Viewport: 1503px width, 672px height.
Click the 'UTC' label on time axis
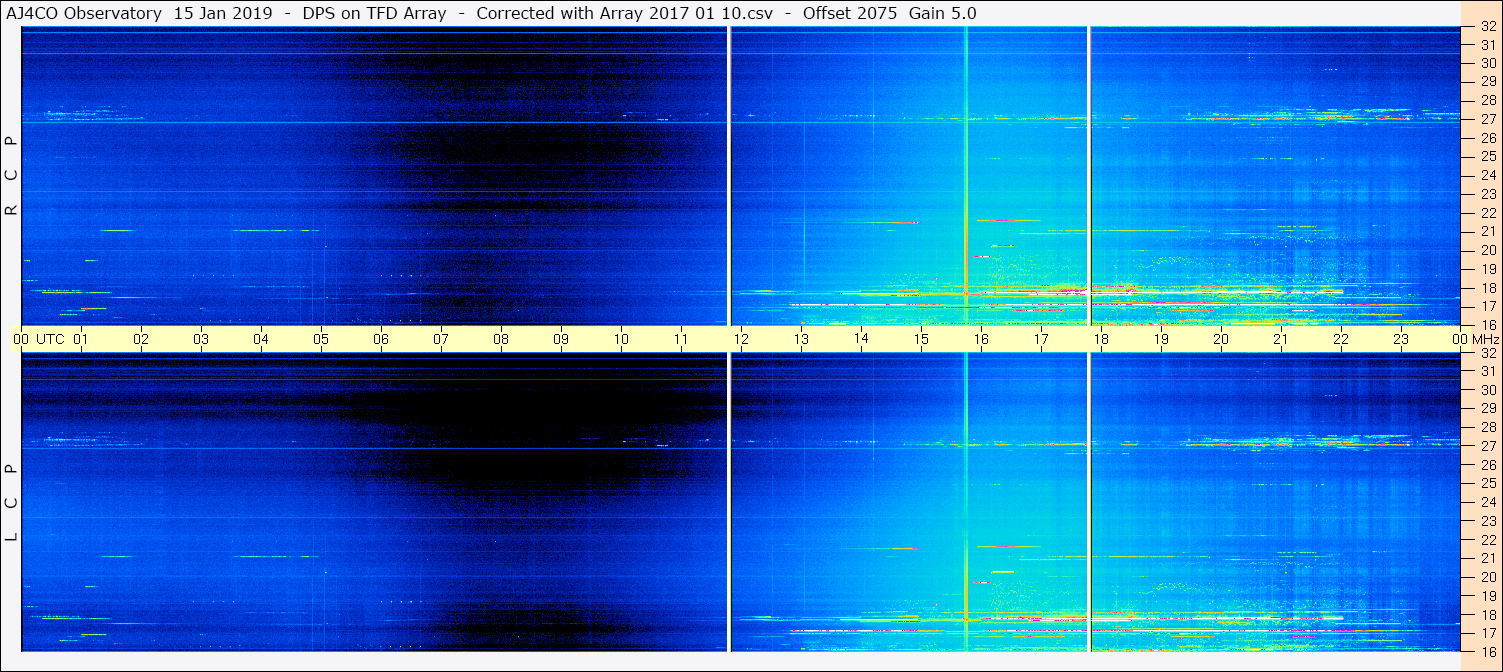click(x=49, y=339)
